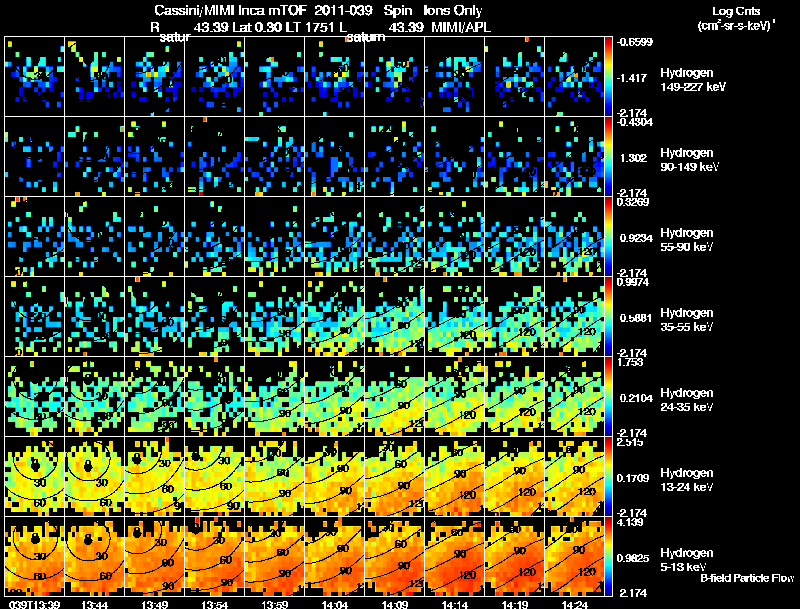Click the color bar beside Hydrogen 5-13 keV
800x609 pixels.
608,557
